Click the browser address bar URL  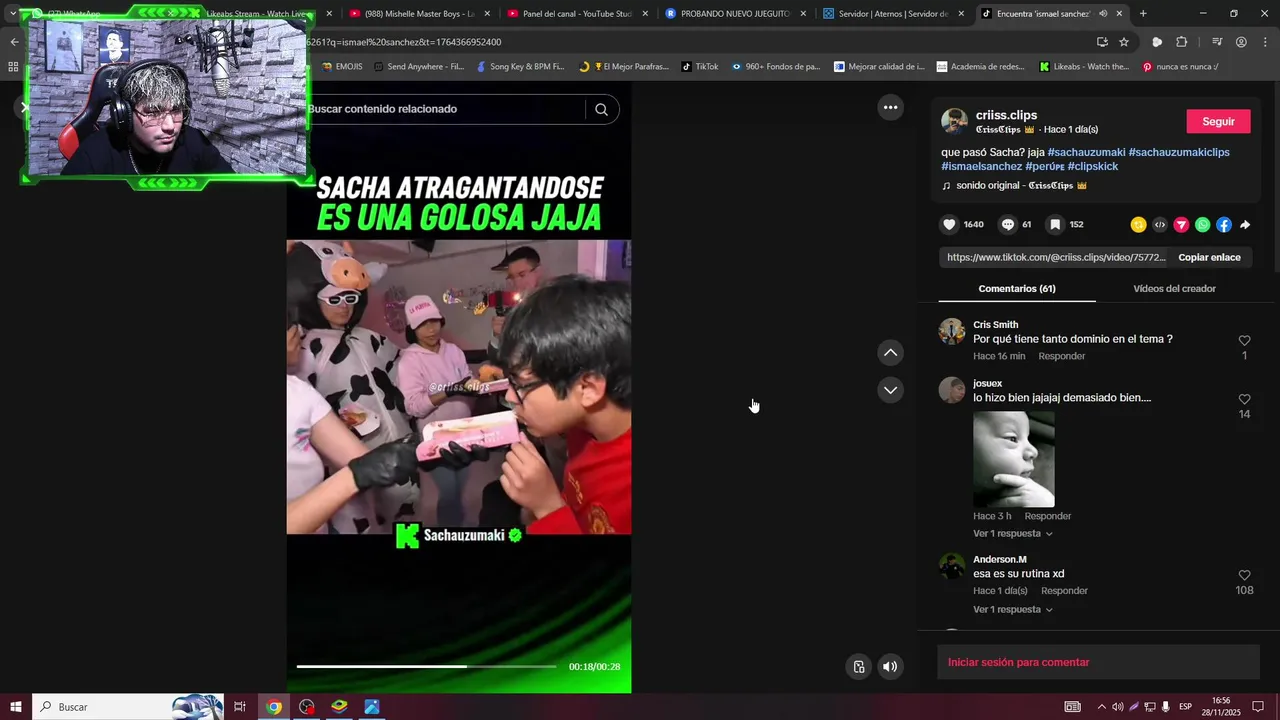point(403,42)
